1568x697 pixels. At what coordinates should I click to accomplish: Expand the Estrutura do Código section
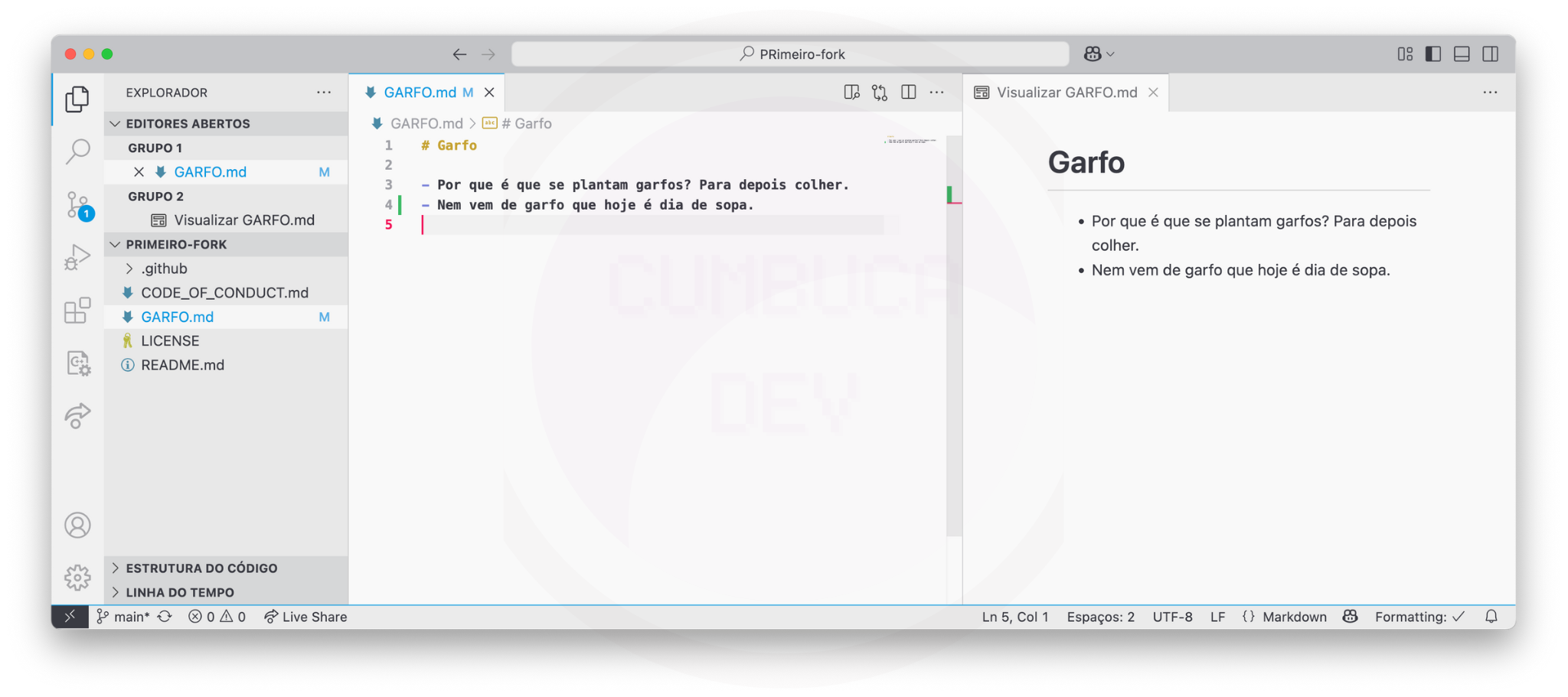tap(201, 568)
